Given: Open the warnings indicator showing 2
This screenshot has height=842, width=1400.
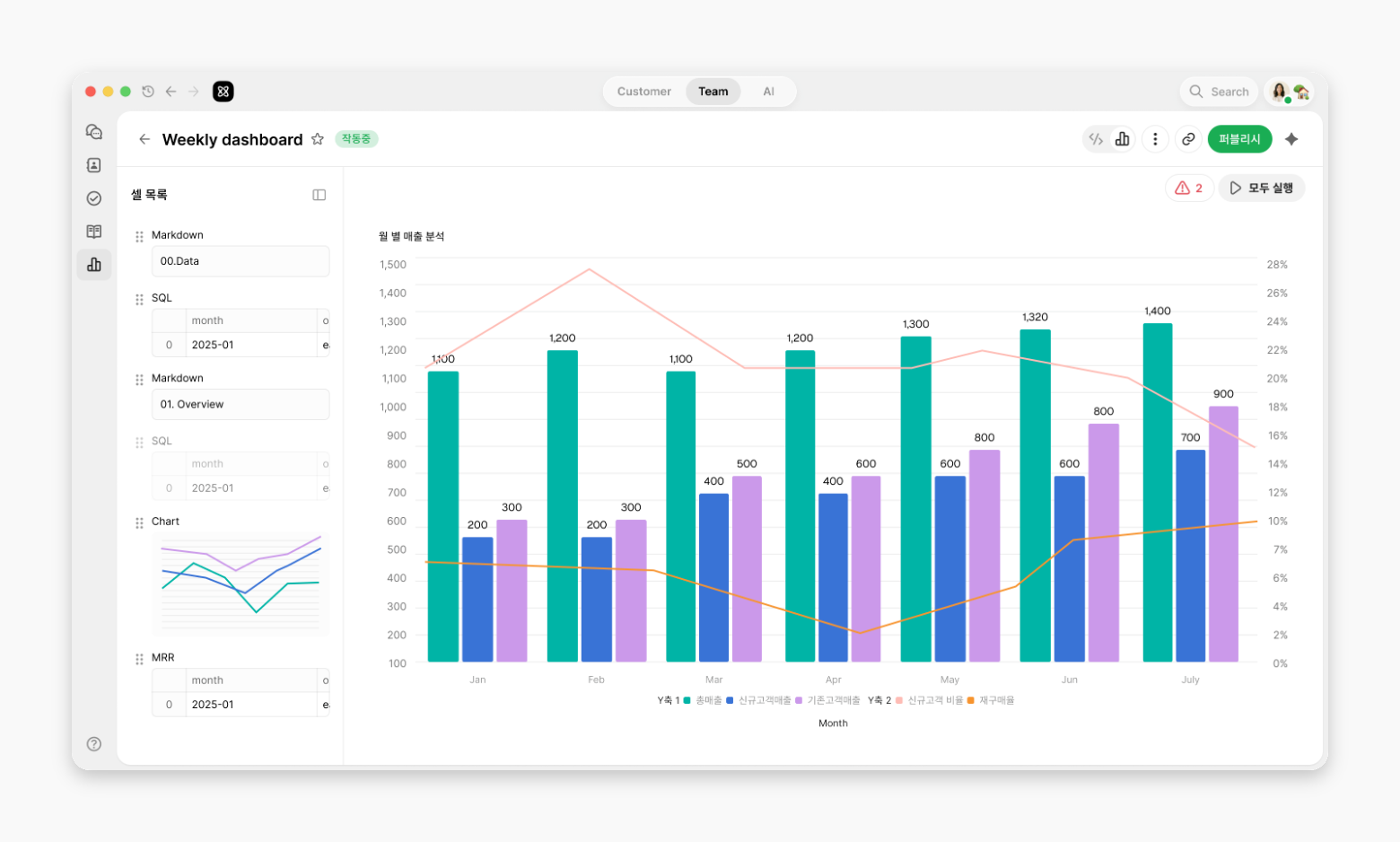Looking at the screenshot, I should click(1189, 188).
